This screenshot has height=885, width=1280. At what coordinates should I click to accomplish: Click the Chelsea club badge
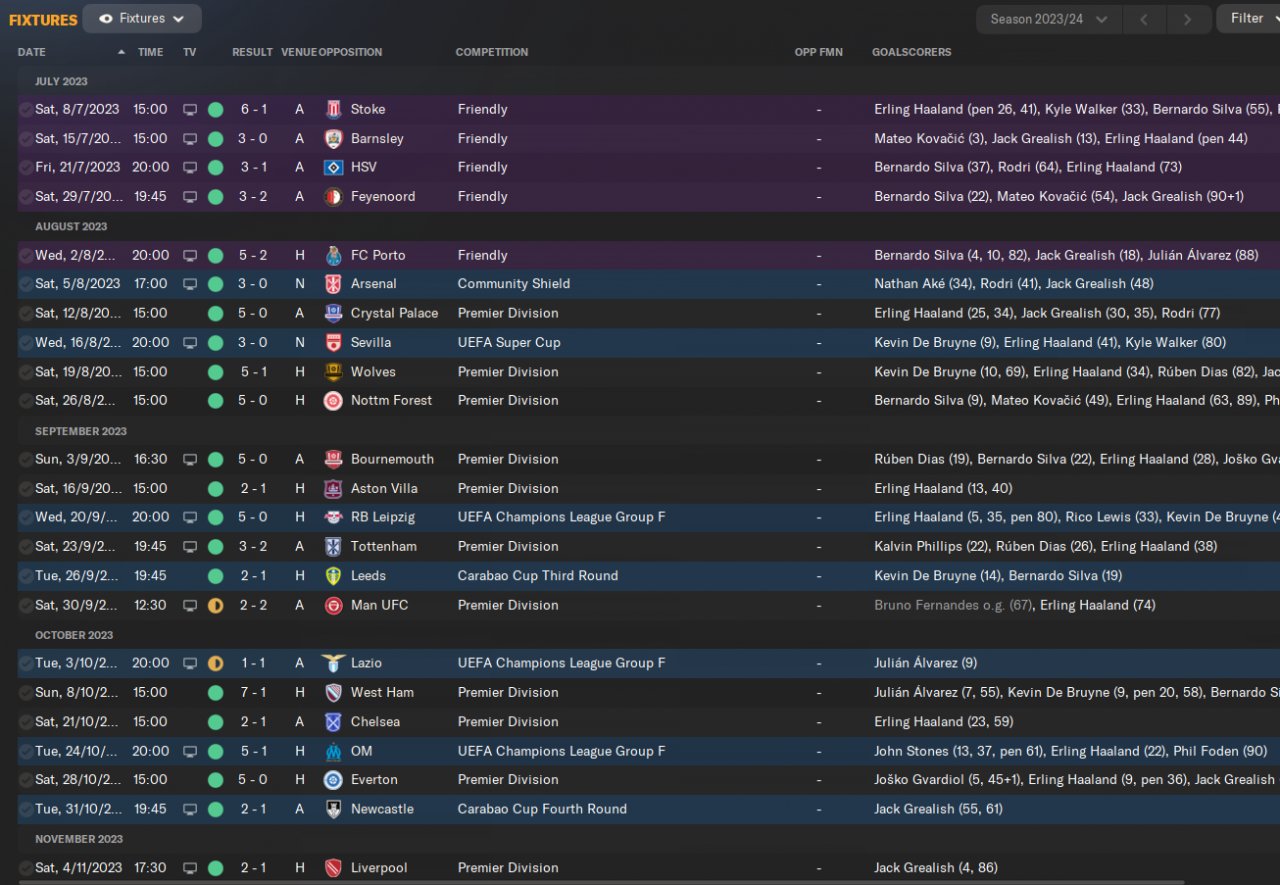click(x=334, y=722)
